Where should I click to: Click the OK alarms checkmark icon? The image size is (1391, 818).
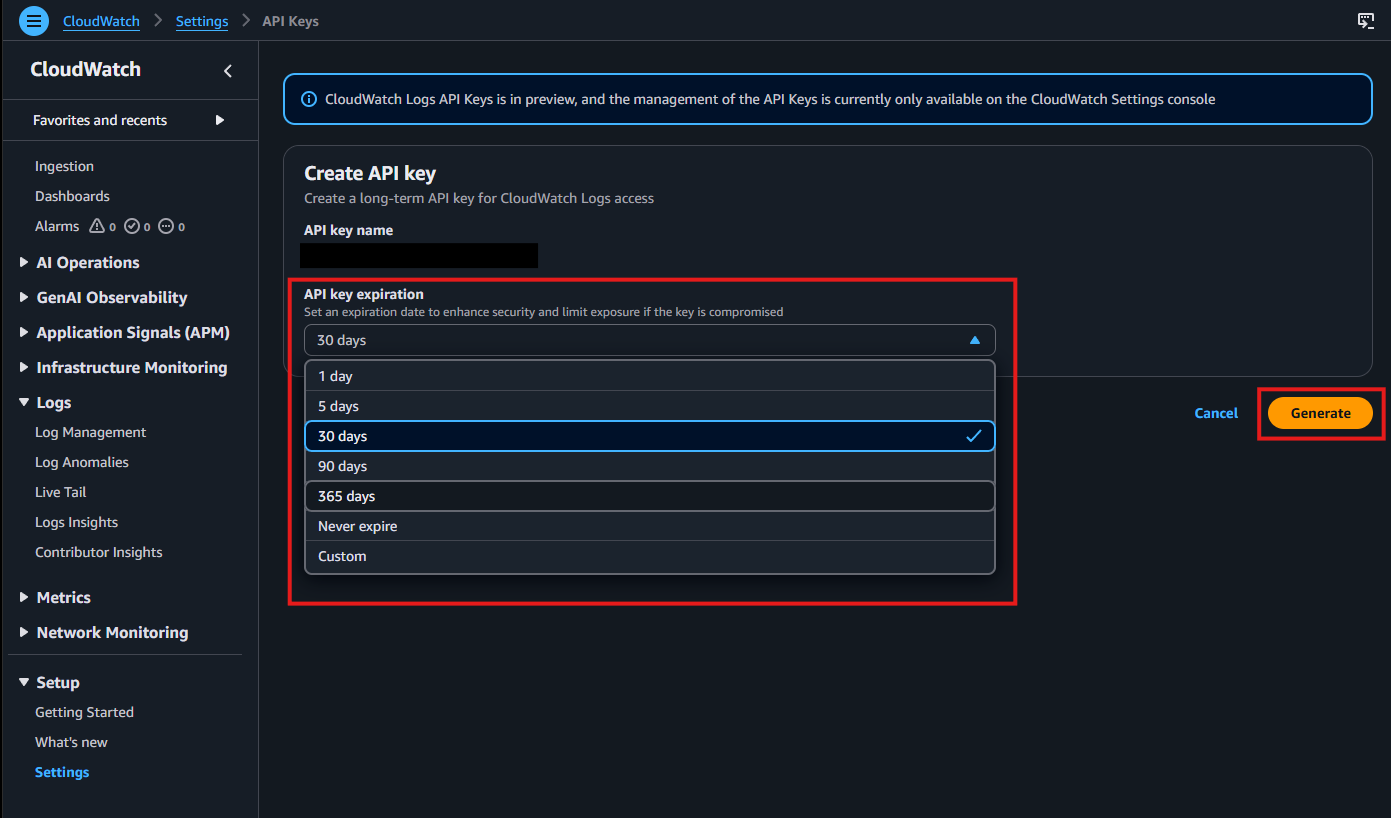(130, 226)
